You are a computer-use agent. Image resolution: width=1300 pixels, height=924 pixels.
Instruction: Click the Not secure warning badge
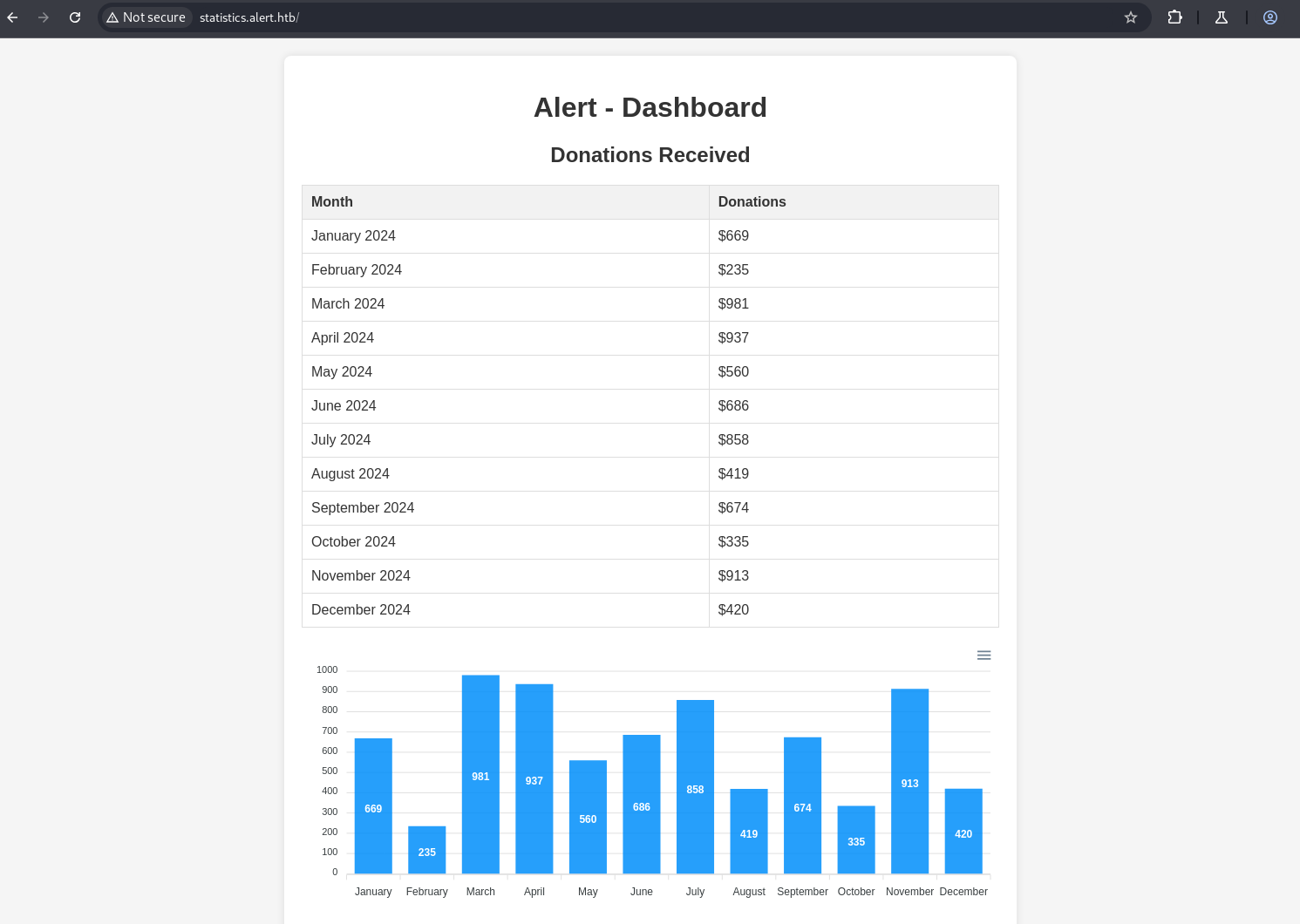coord(146,17)
